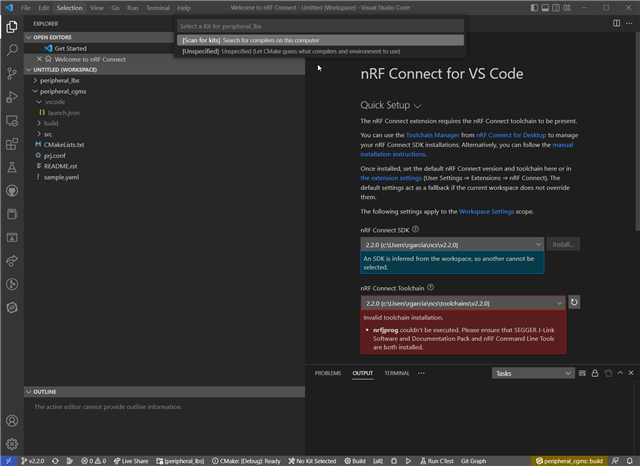Click the status bar feedback person icon

616,461
